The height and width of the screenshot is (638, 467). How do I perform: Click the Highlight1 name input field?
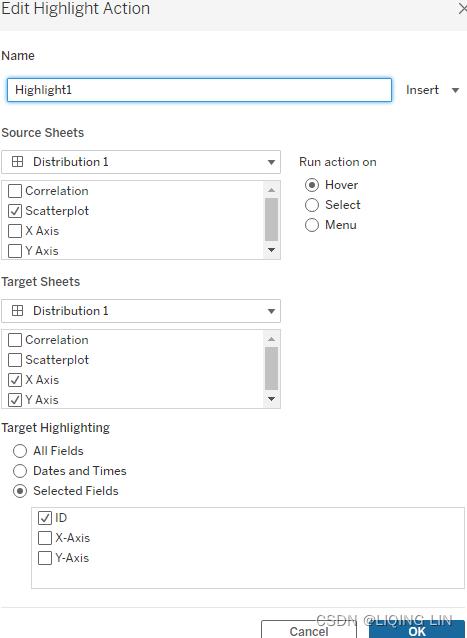pyautogui.click(x=199, y=90)
